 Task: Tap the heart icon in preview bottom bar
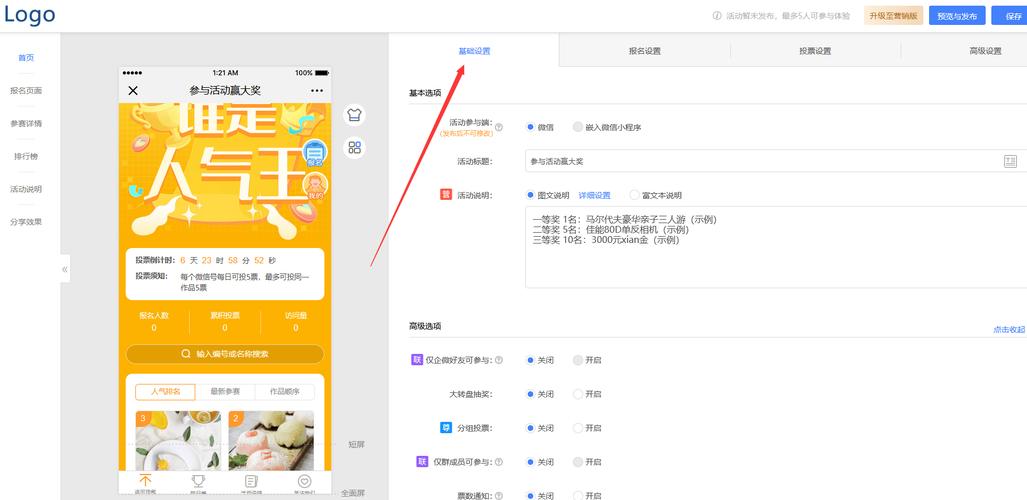pos(304,483)
